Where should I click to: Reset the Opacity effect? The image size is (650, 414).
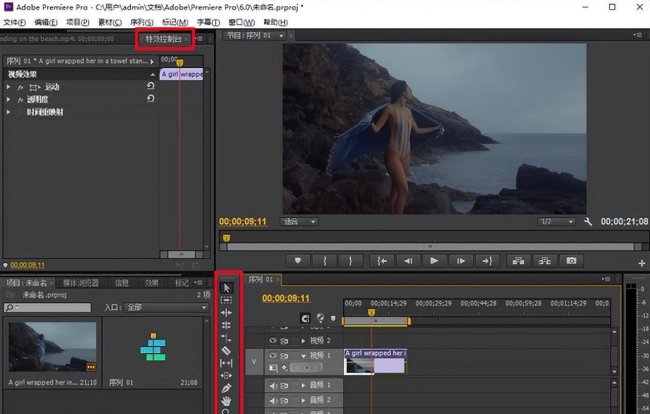click(150, 99)
